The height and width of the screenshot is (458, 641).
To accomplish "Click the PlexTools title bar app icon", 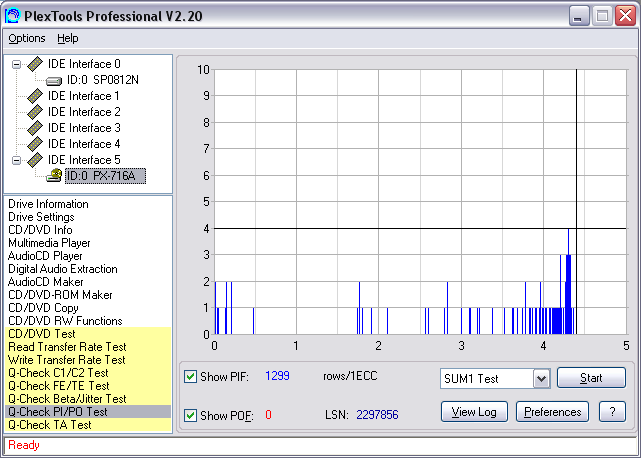I will click(x=12, y=16).
